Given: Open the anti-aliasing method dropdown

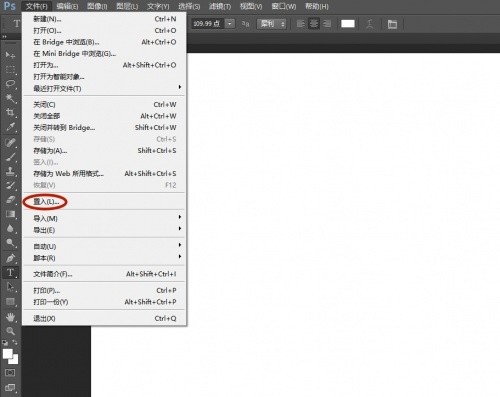Looking at the screenshot, I should 272,24.
